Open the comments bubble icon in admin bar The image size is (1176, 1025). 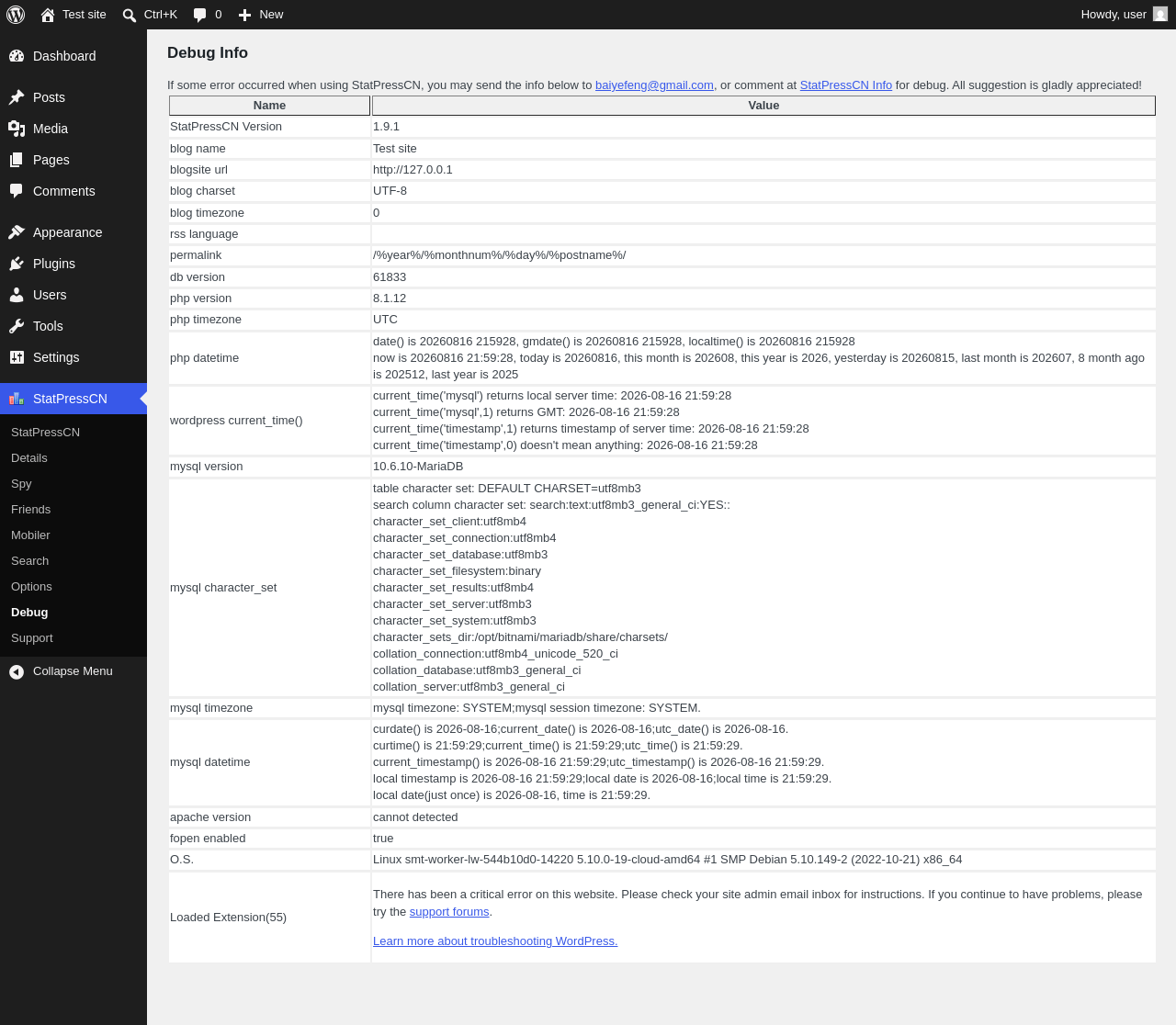click(x=200, y=15)
